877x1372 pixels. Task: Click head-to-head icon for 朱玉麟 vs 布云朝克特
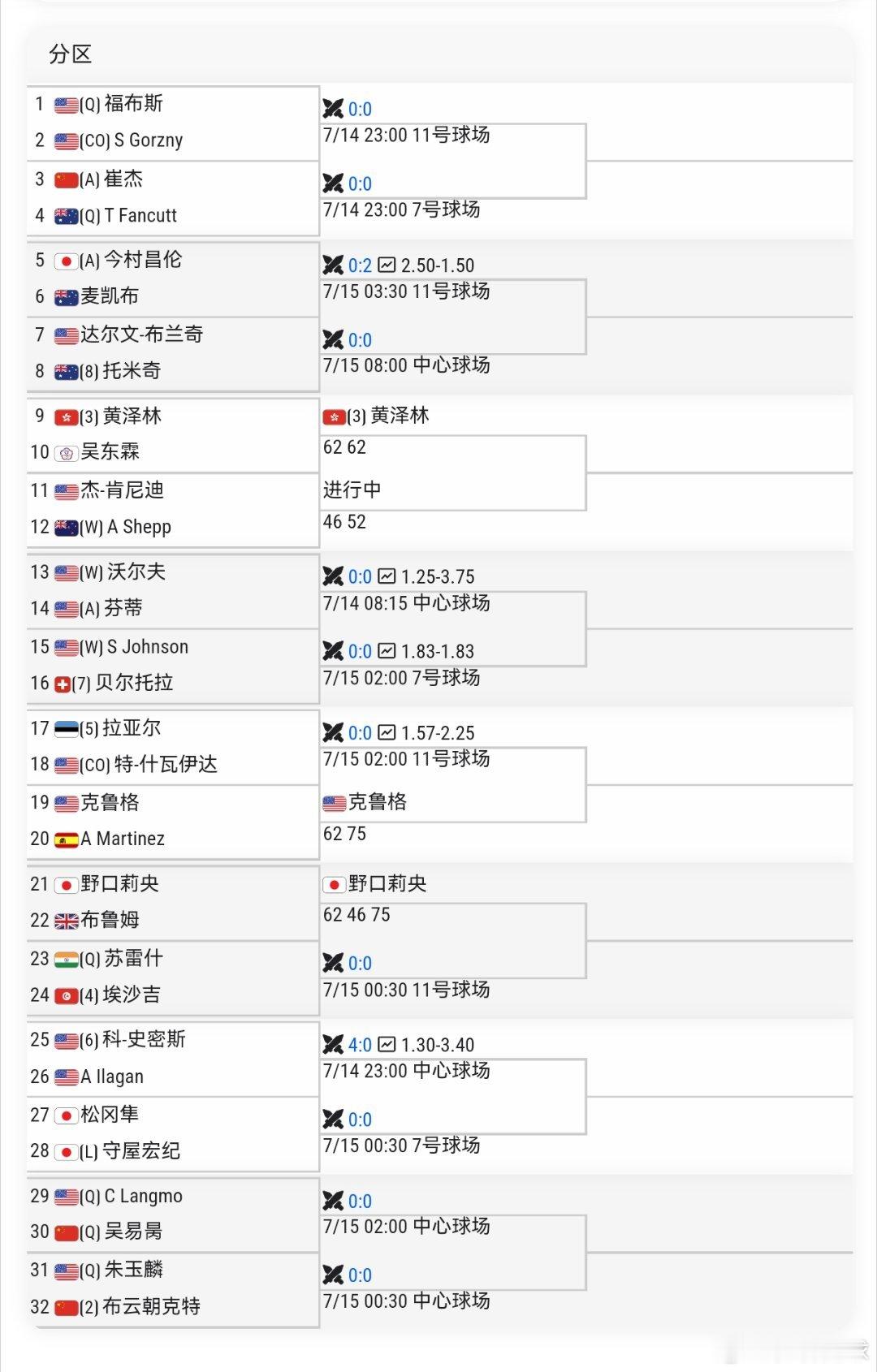333,1275
